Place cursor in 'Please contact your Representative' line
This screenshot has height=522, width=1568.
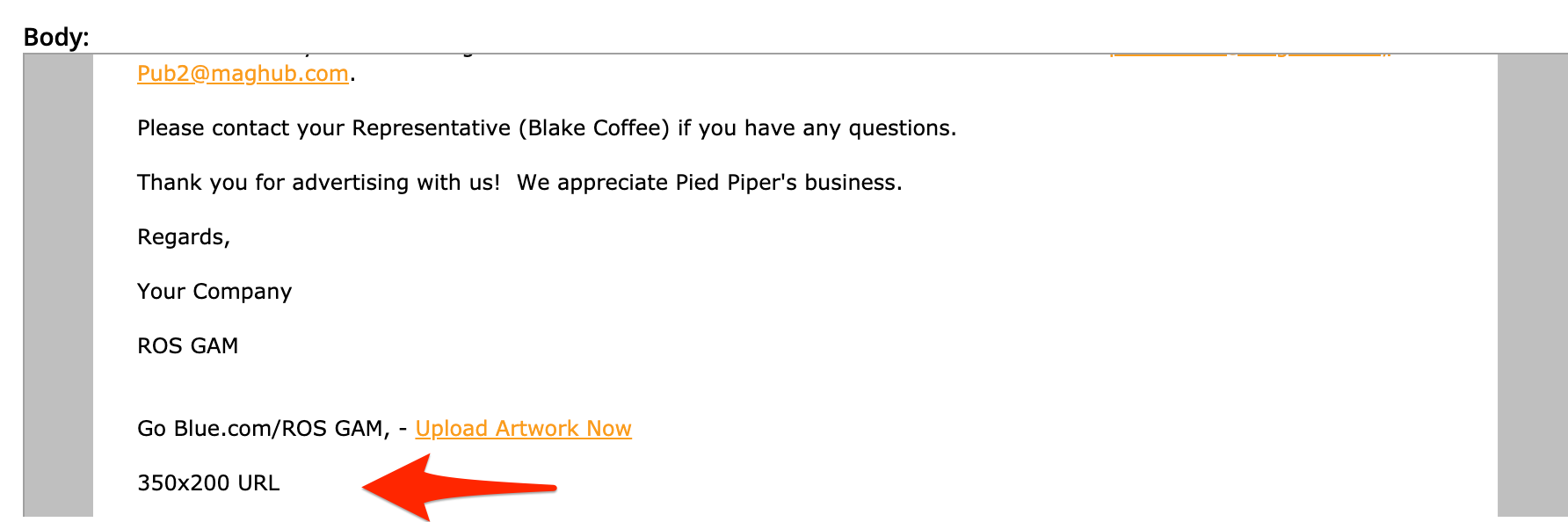pyautogui.click(x=547, y=128)
